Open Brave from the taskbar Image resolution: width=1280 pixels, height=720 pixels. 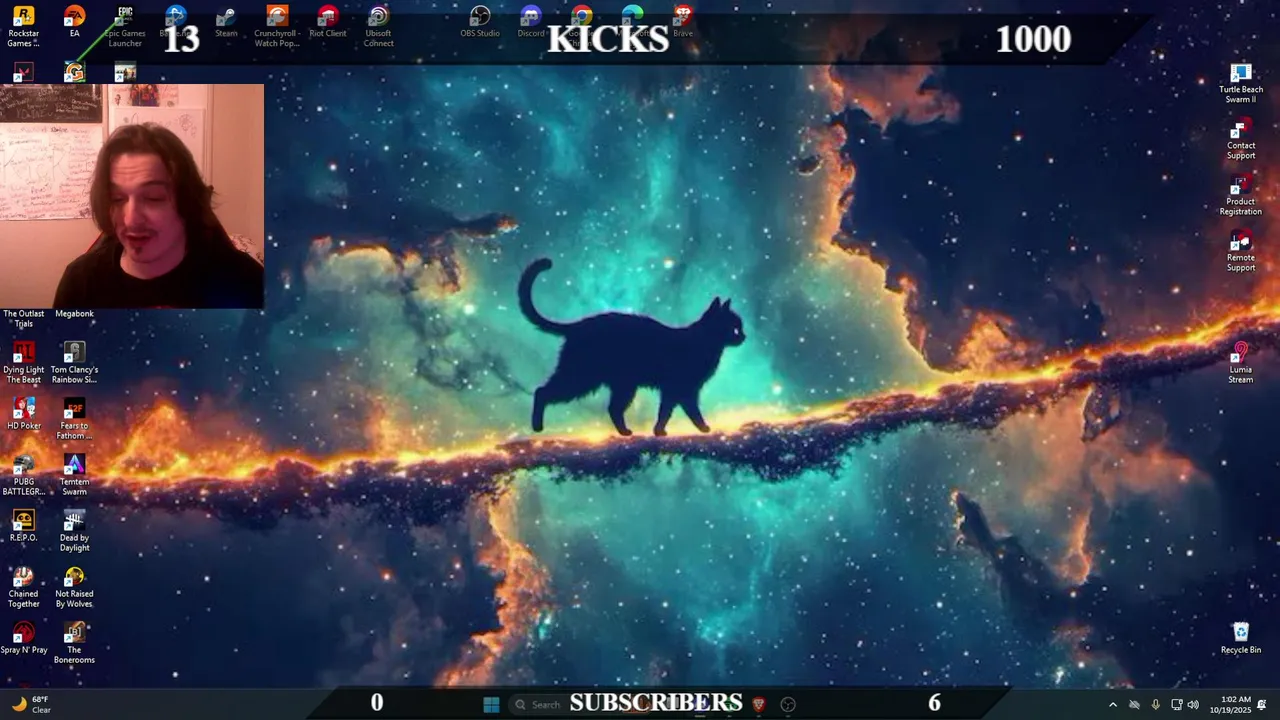tap(758, 704)
